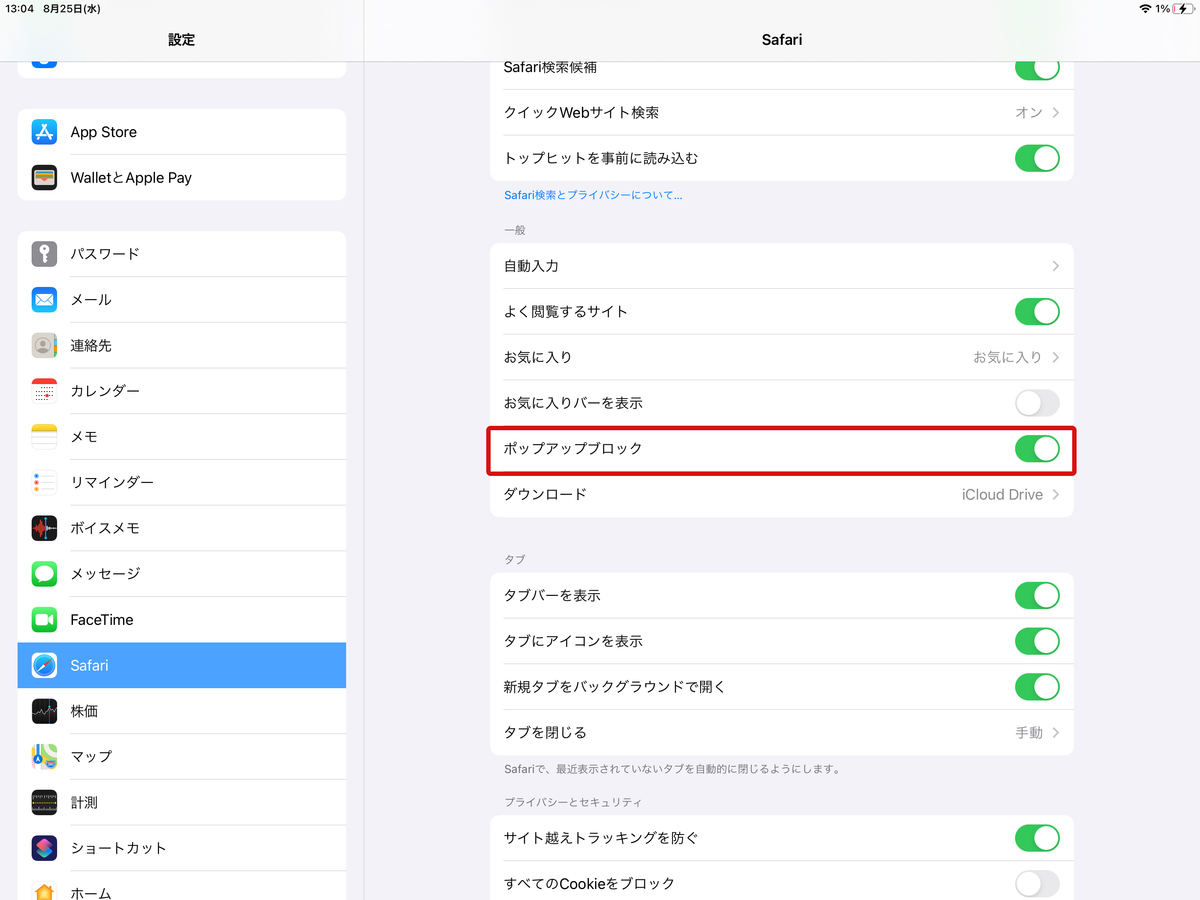Select 株価 in sidebar
The image size is (1200, 900).
tap(182, 711)
